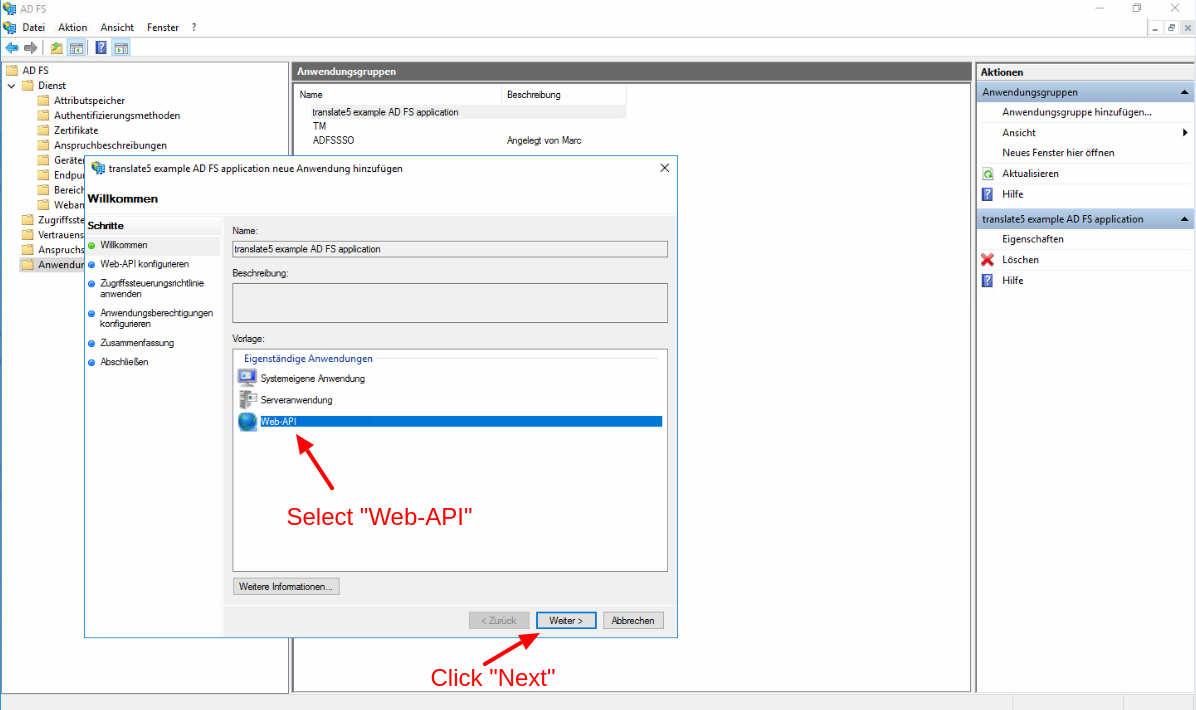Toggle the console tree pane toolbar icon
Viewport: 1196px width, 710px height.
(x=76, y=48)
